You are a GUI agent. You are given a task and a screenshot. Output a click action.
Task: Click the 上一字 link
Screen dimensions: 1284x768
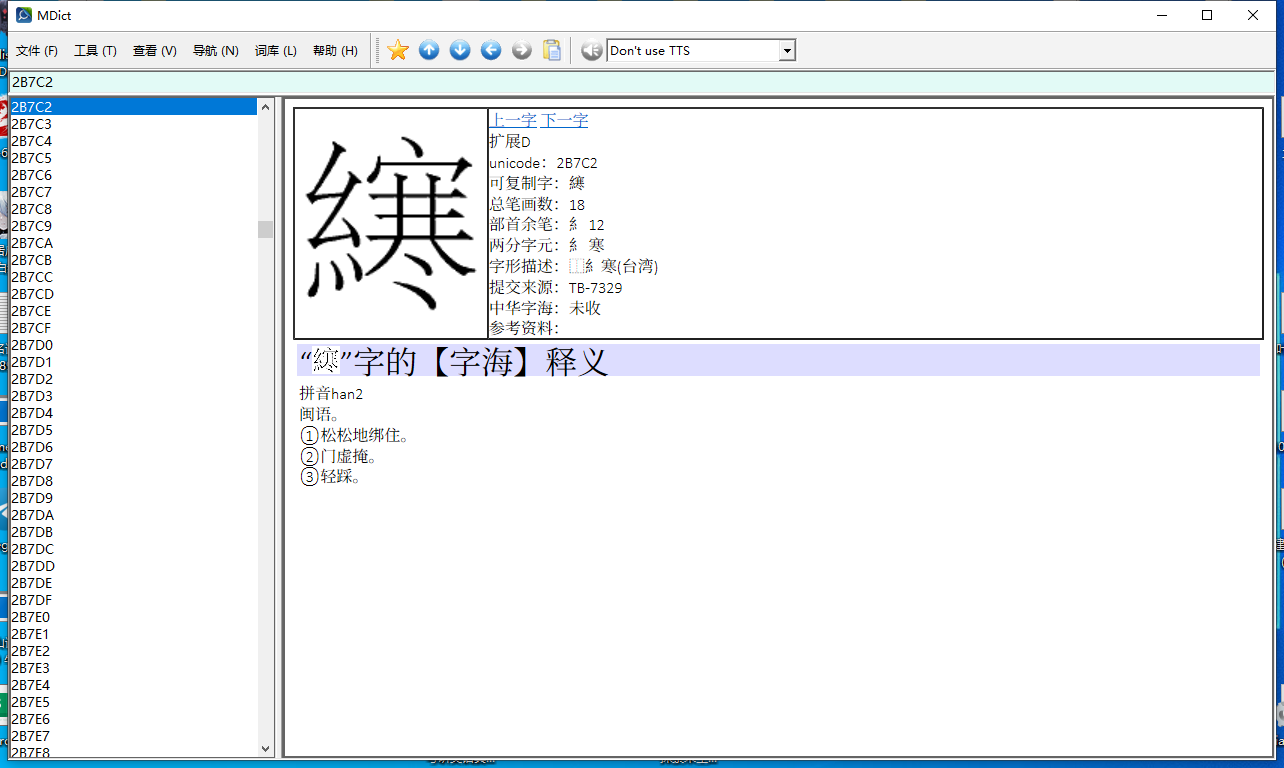[x=512, y=121]
